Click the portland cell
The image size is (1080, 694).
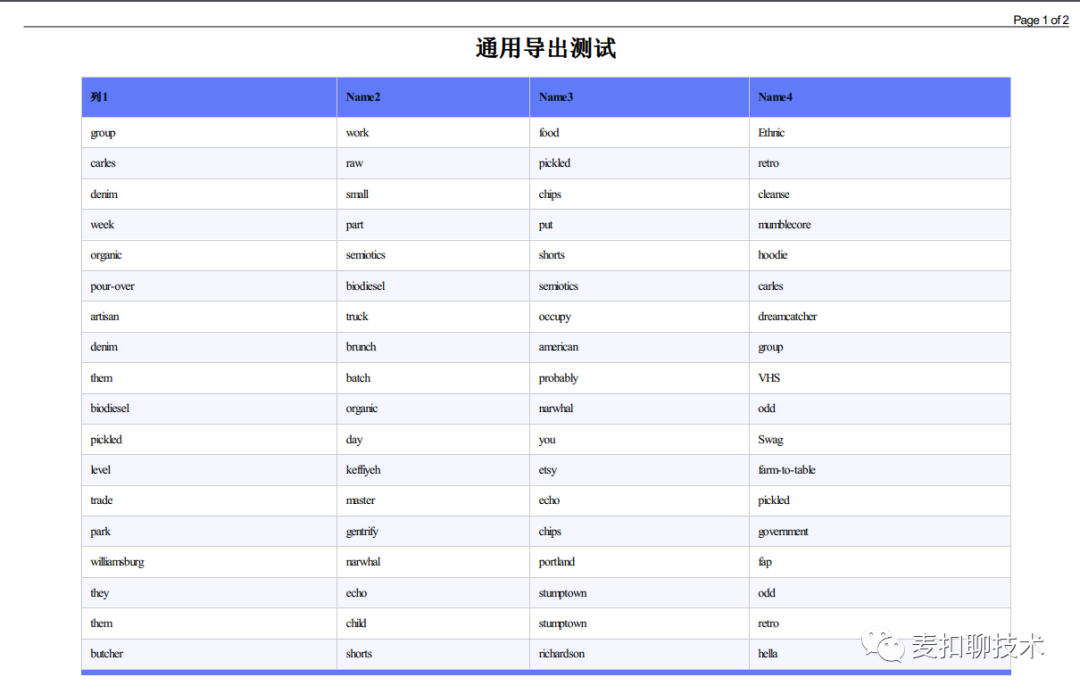click(556, 562)
